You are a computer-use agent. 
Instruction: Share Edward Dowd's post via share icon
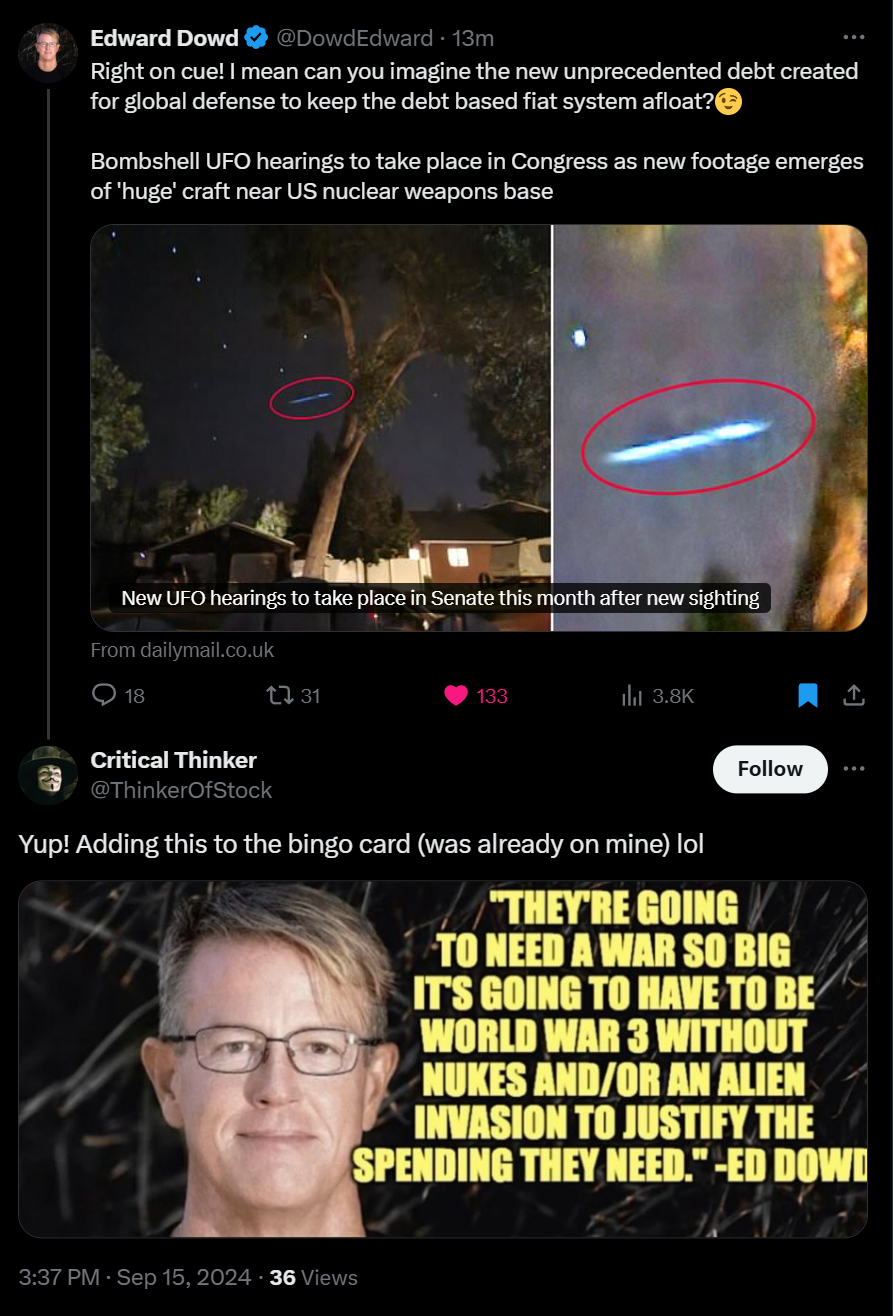tap(854, 694)
